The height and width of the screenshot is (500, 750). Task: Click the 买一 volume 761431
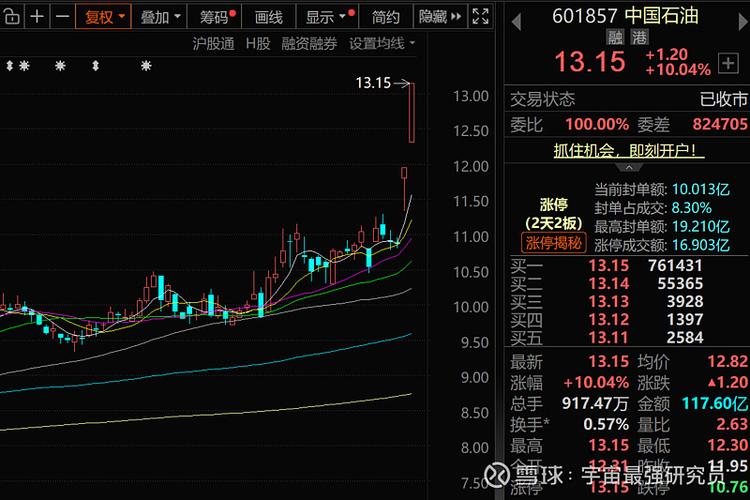[675, 265]
